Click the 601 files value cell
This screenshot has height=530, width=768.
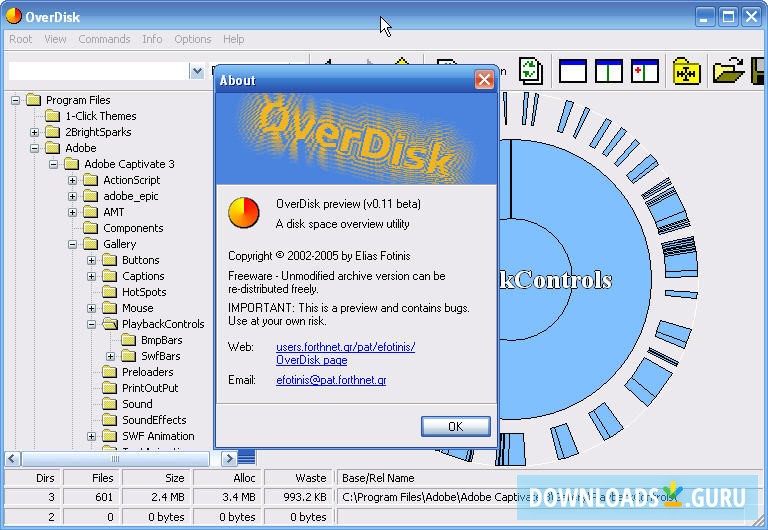point(92,497)
